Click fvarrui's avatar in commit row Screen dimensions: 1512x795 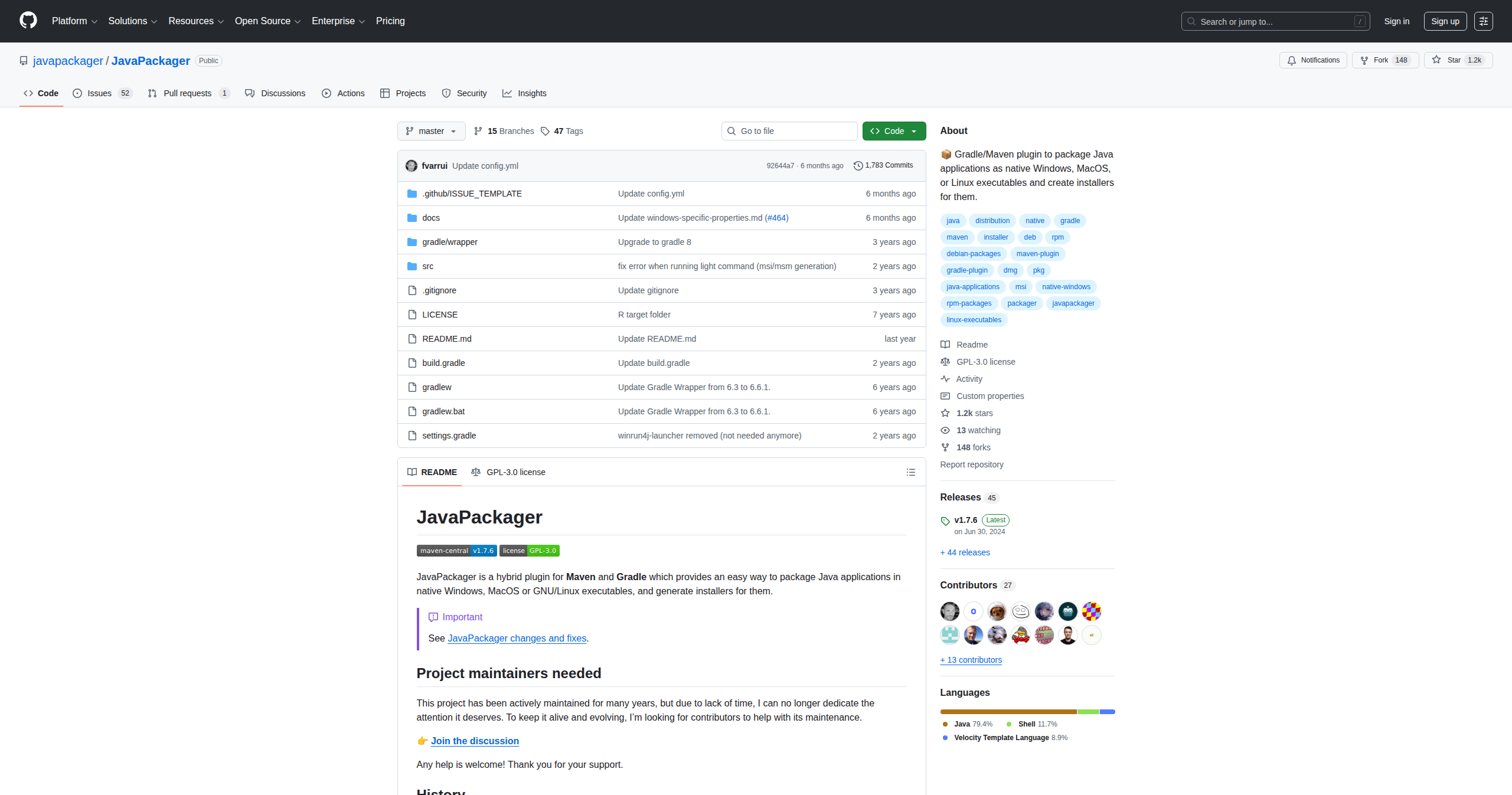(412, 166)
